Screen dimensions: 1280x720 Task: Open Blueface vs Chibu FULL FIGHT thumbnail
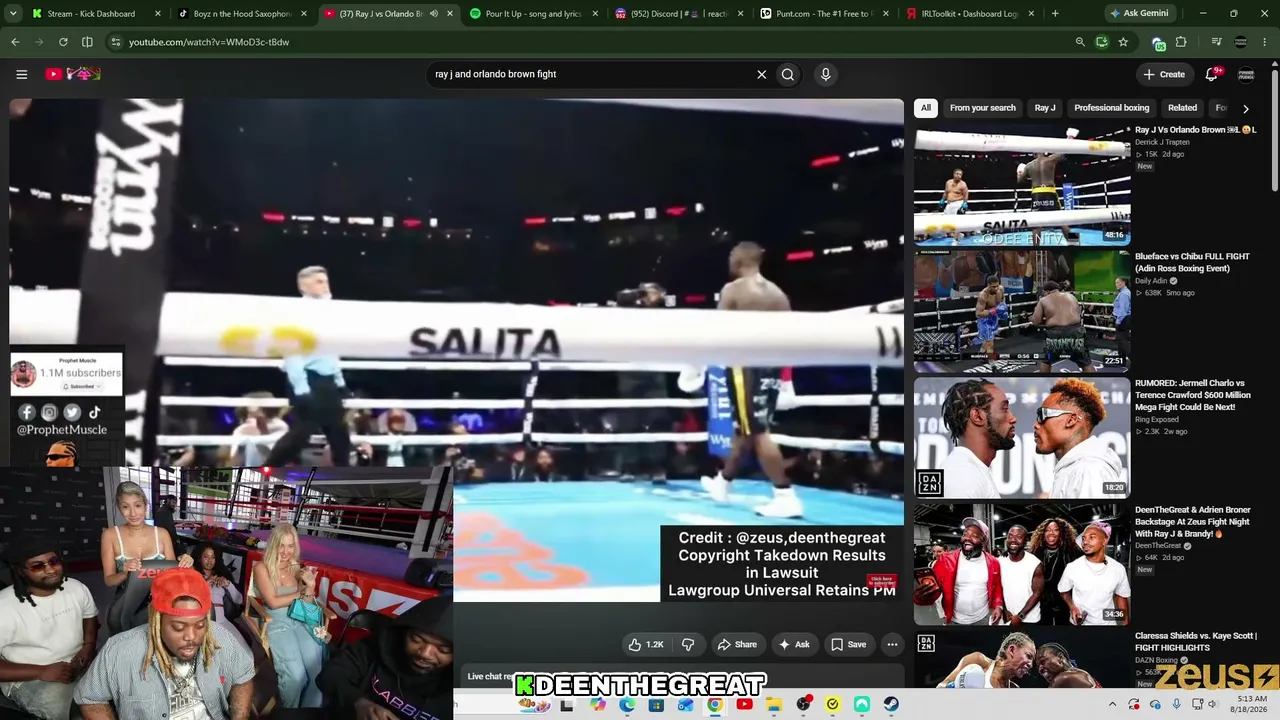click(x=1022, y=311)
